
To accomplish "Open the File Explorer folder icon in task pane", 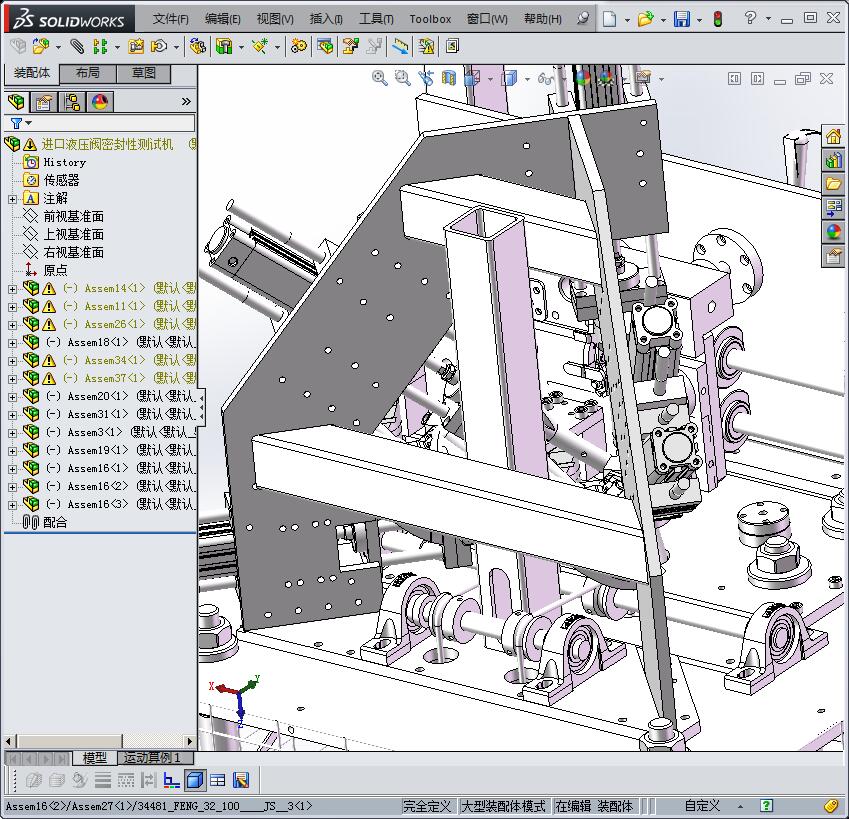I will click(x=833, y=184).
